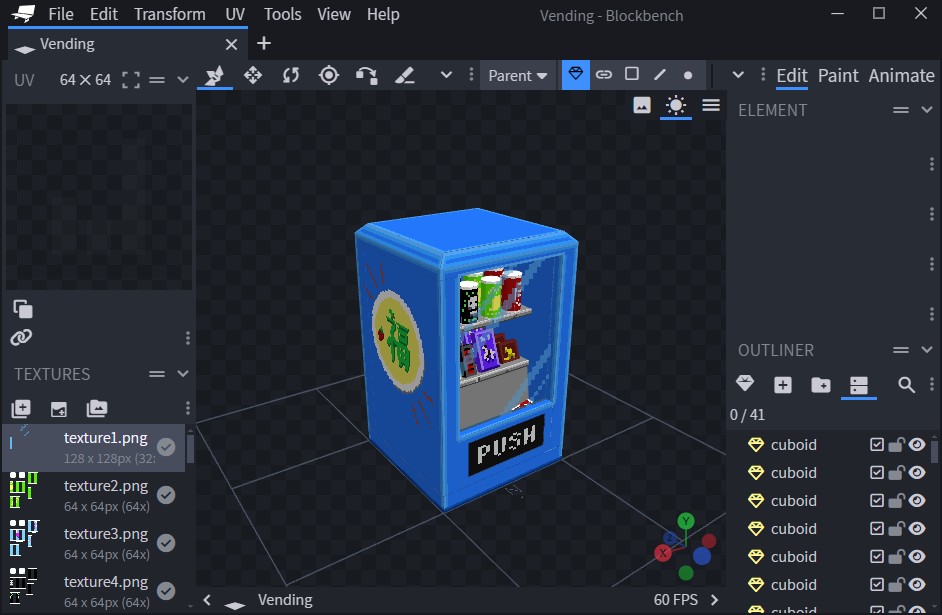This screenshot has width=942, height=615.
Task: Activate the Pivot tool
Action: point(328,75)
